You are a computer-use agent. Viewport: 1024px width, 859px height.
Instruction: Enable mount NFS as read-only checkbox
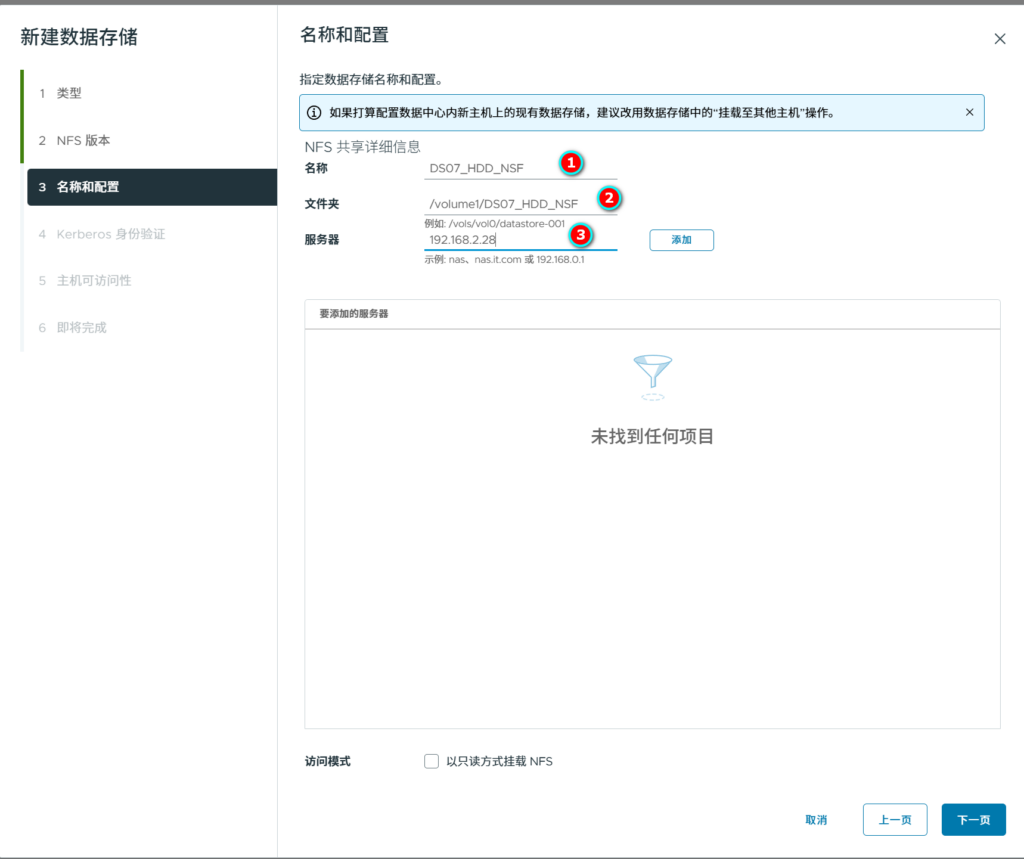pos(432,761)
